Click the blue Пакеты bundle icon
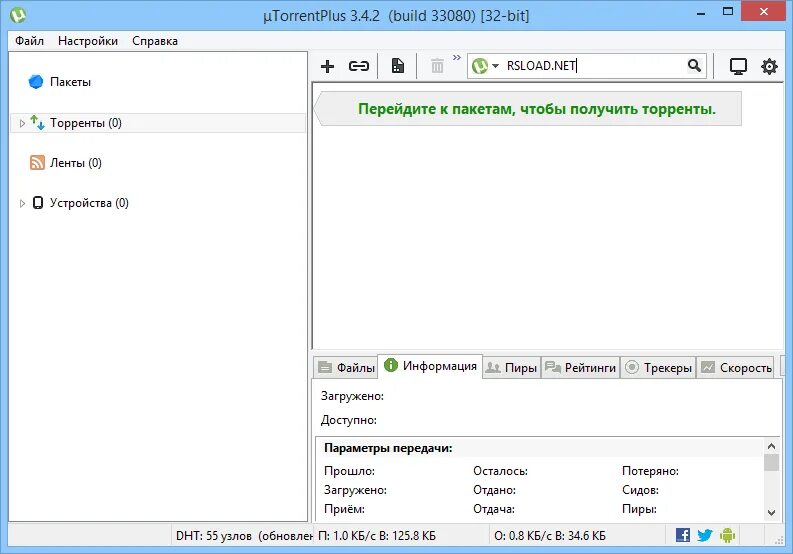This screenshot has width=793, height=554. [x=36, y=81]
